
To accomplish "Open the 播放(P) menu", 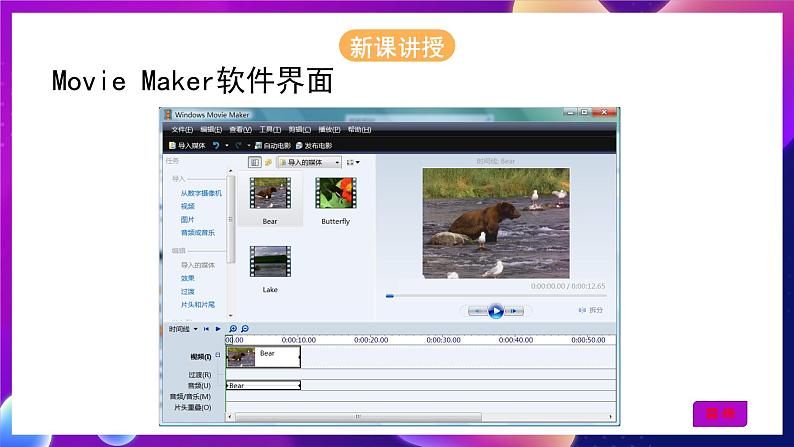I will (x=329, y=130).
